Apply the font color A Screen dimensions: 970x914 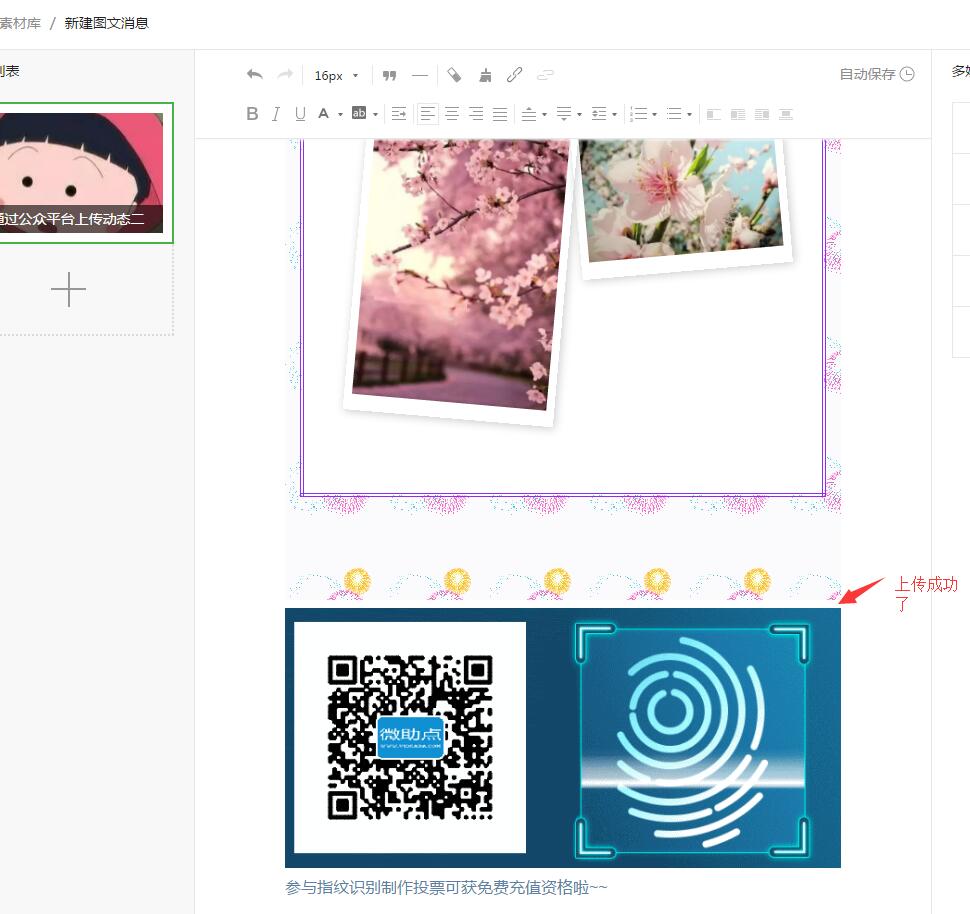[324, 114]
